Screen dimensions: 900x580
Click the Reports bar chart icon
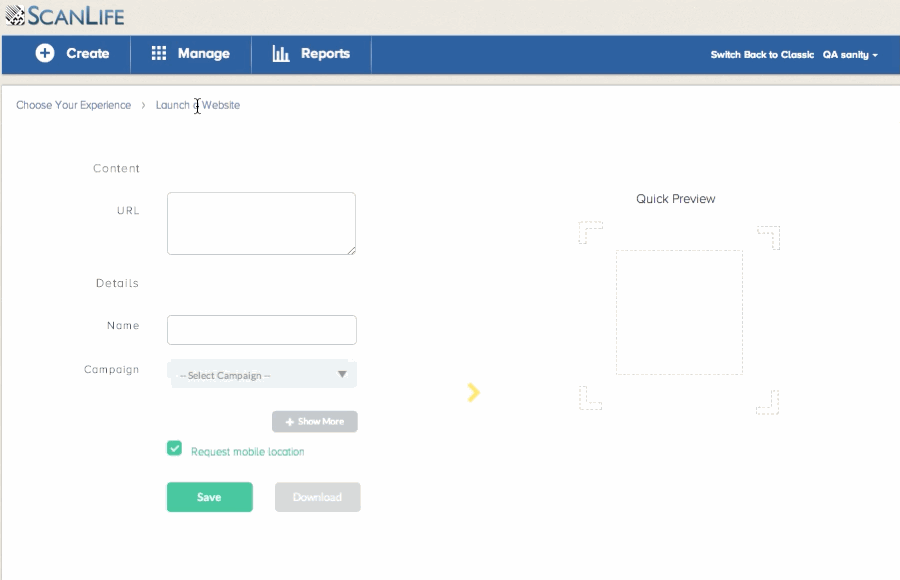[283, 54]
